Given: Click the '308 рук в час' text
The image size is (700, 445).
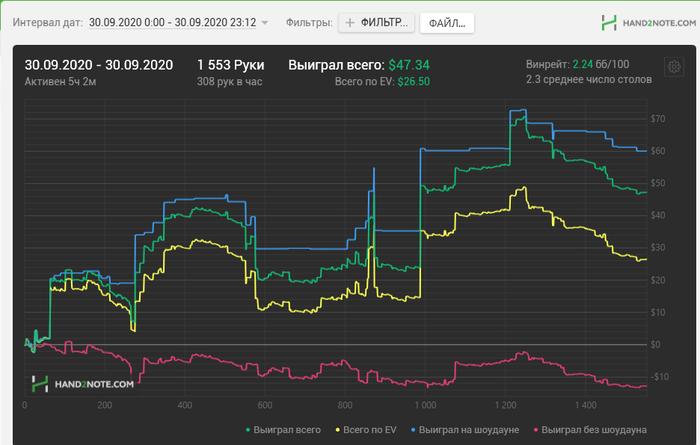Looking at the screenshot, I should pos(229,82).
